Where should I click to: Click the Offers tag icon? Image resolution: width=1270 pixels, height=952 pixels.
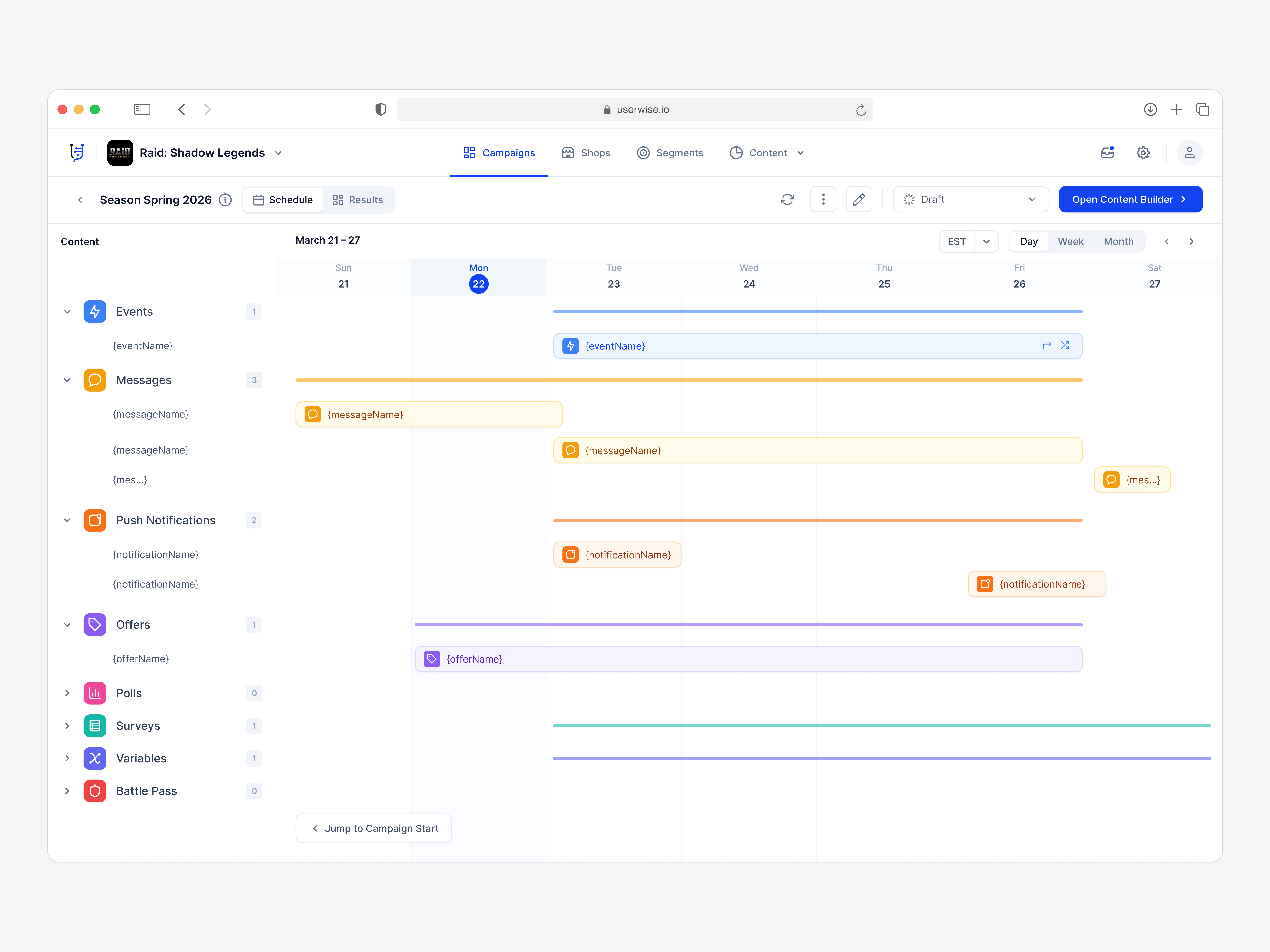pos(95,624)
